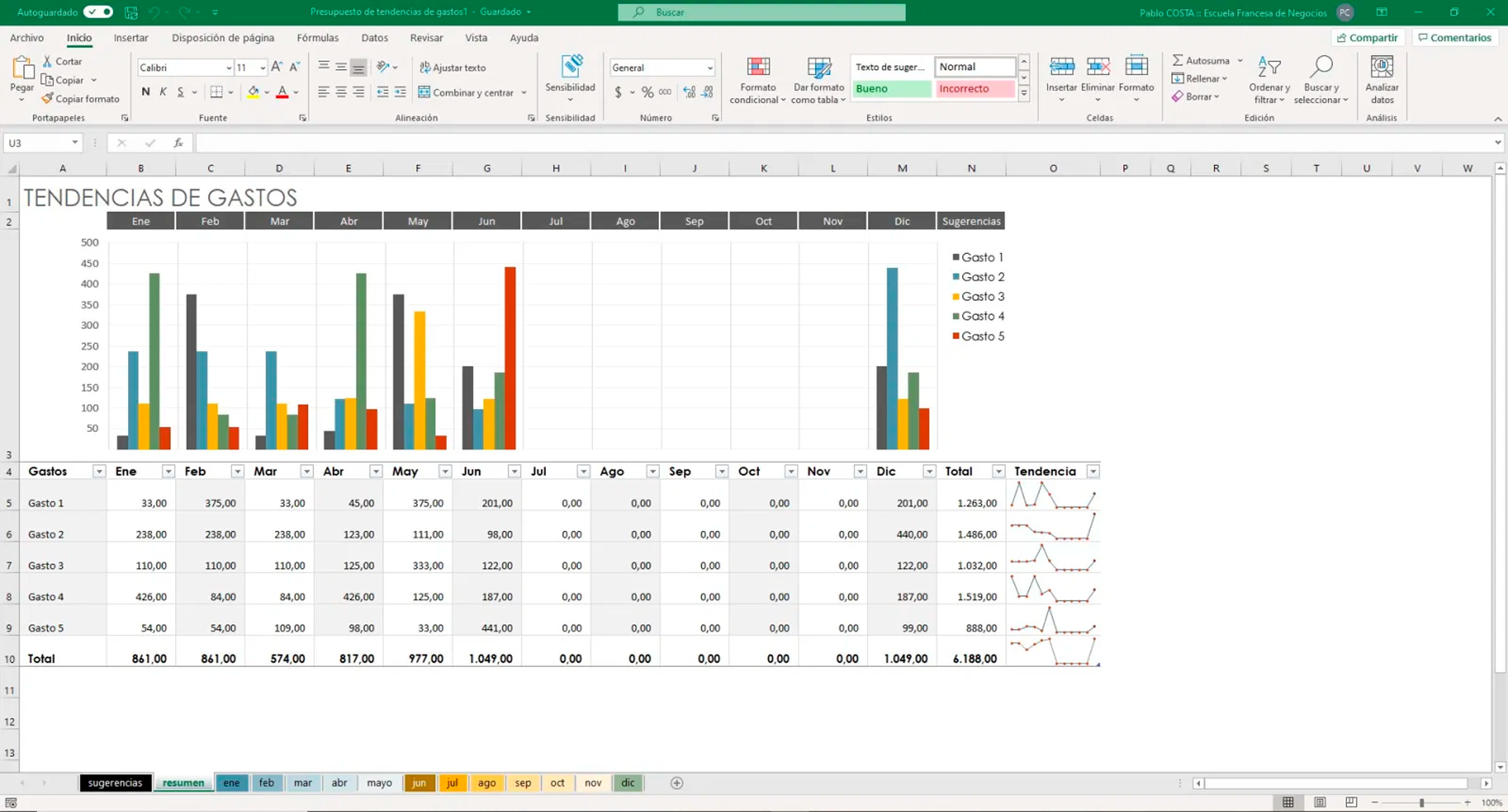Click the Compartir button
Viewport: 1508px width, 812px height.
pos(1367,38)
